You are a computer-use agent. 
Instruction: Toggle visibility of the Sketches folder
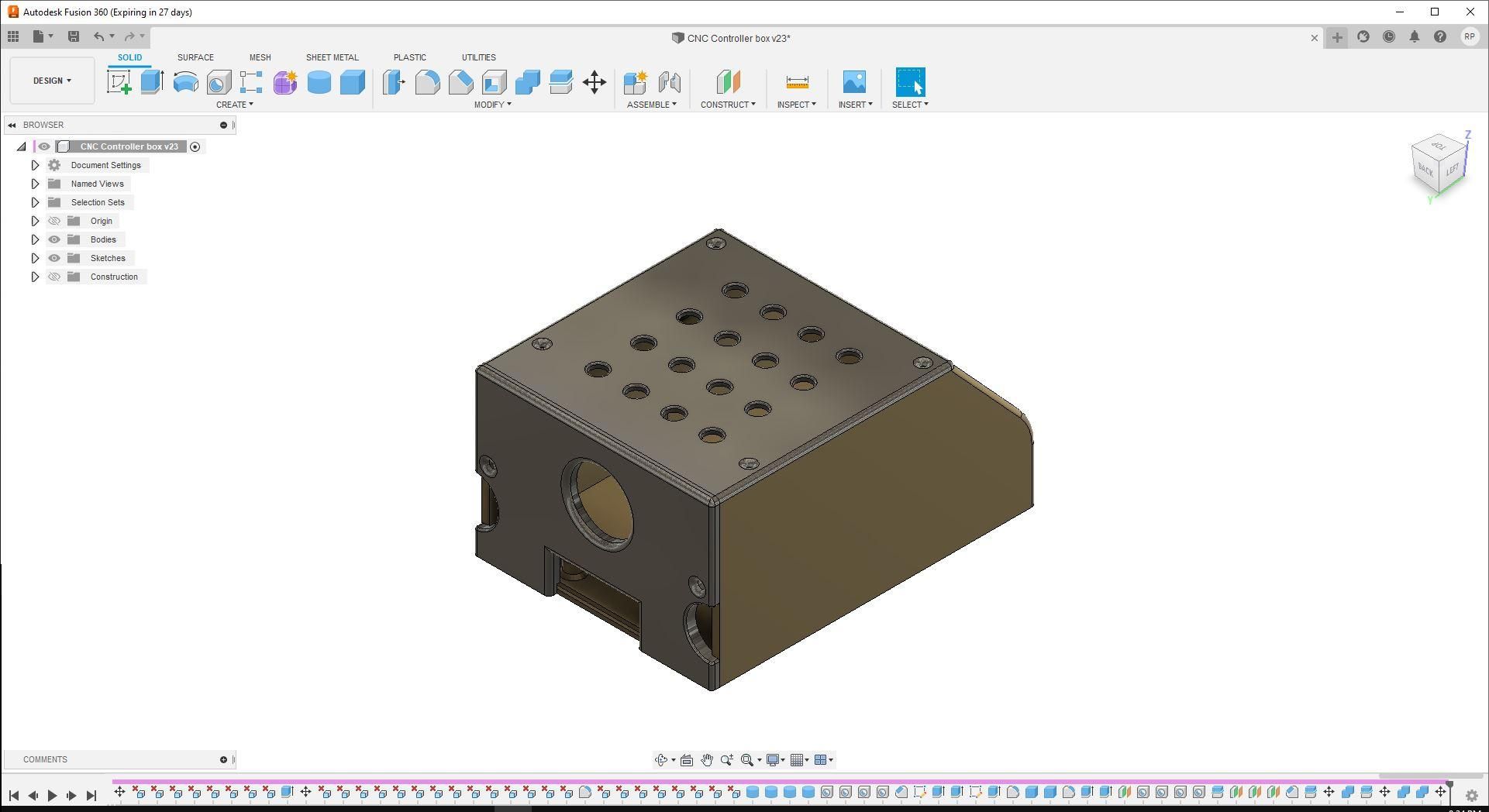tap(54, 257)
